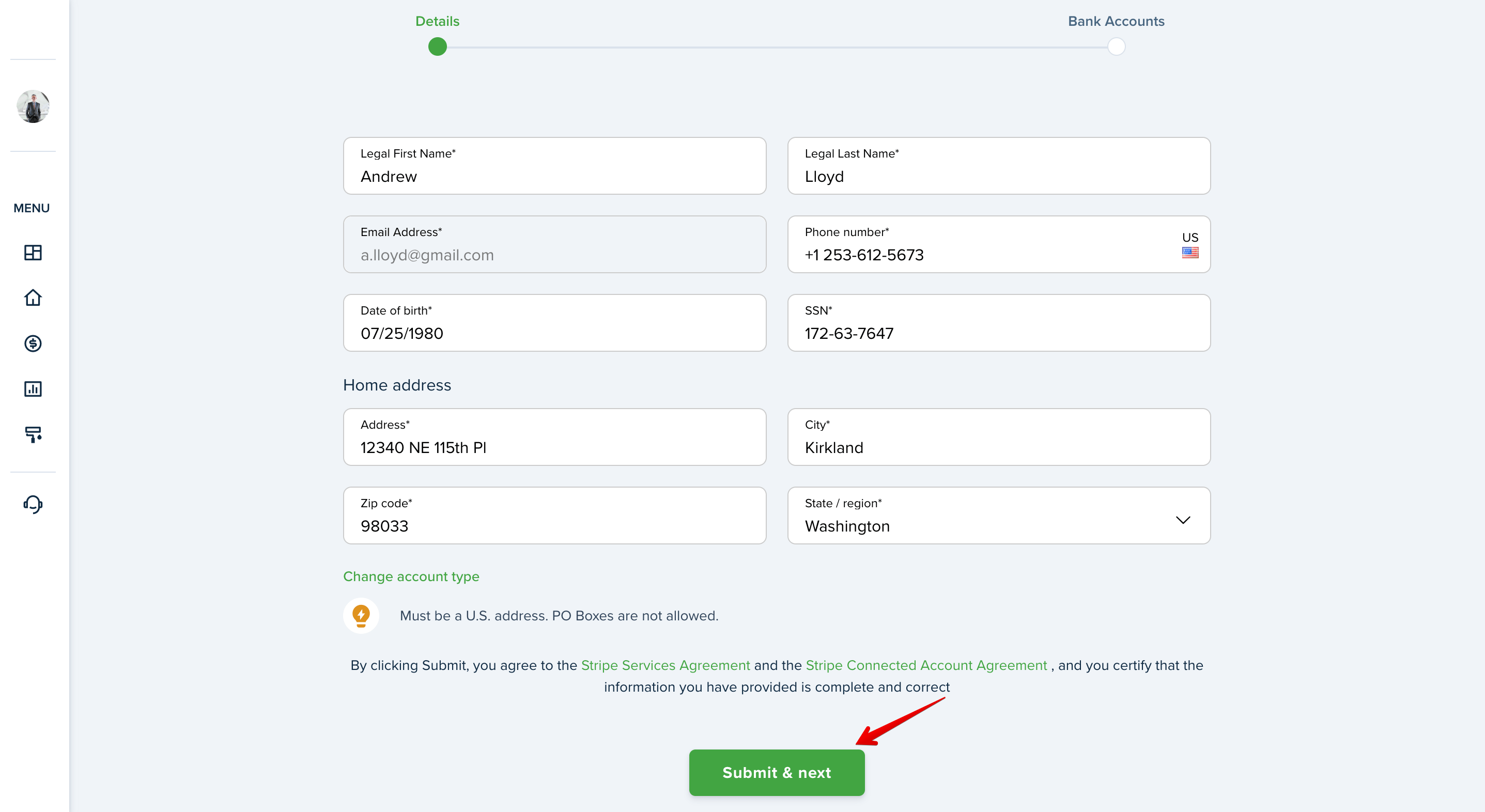Click the Bank Accounts step indicator circle
This screenshot has width=1485, height=812.
[x=1116, y=46]
